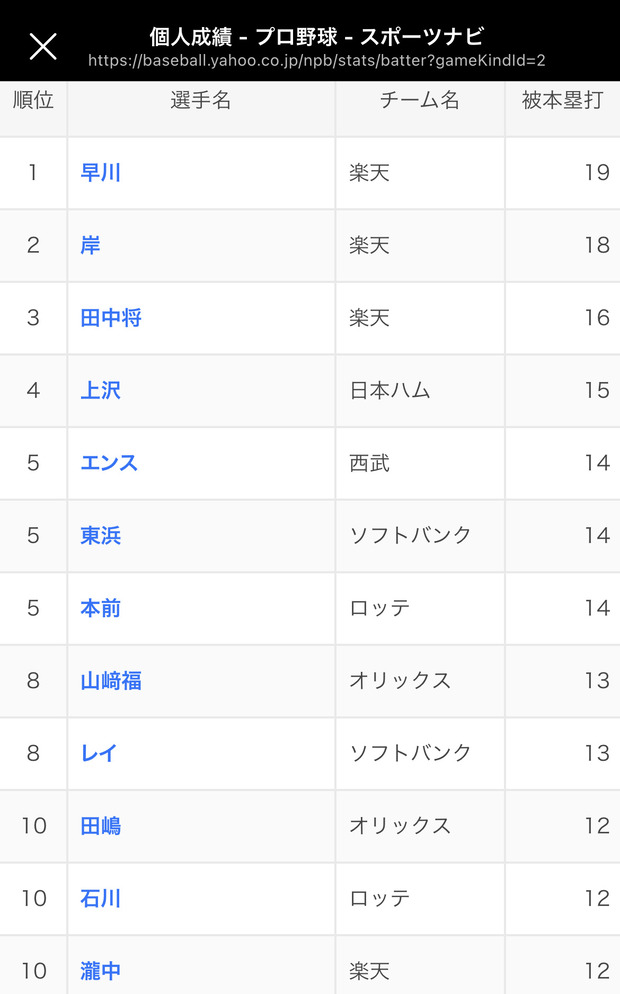Select the 選手名 column header
The image size is (620, 994).
(x=201, y=100)
